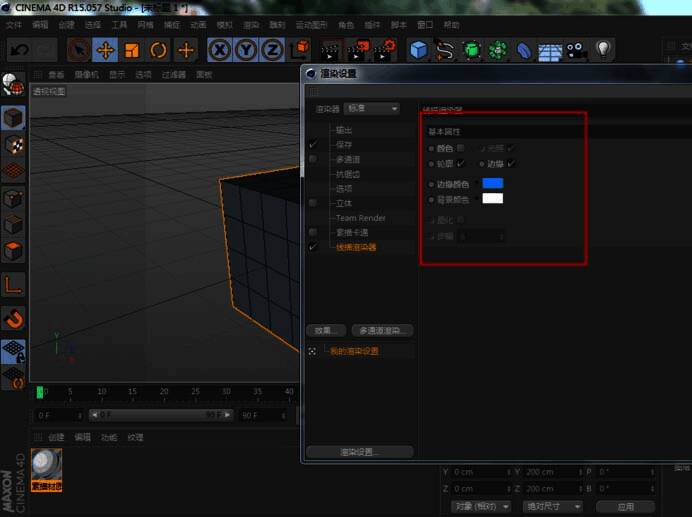Open the 对象(相对) dropdown
Image resolution: width=692 pixels, height=517 pixels.
[x=481, y=506]
